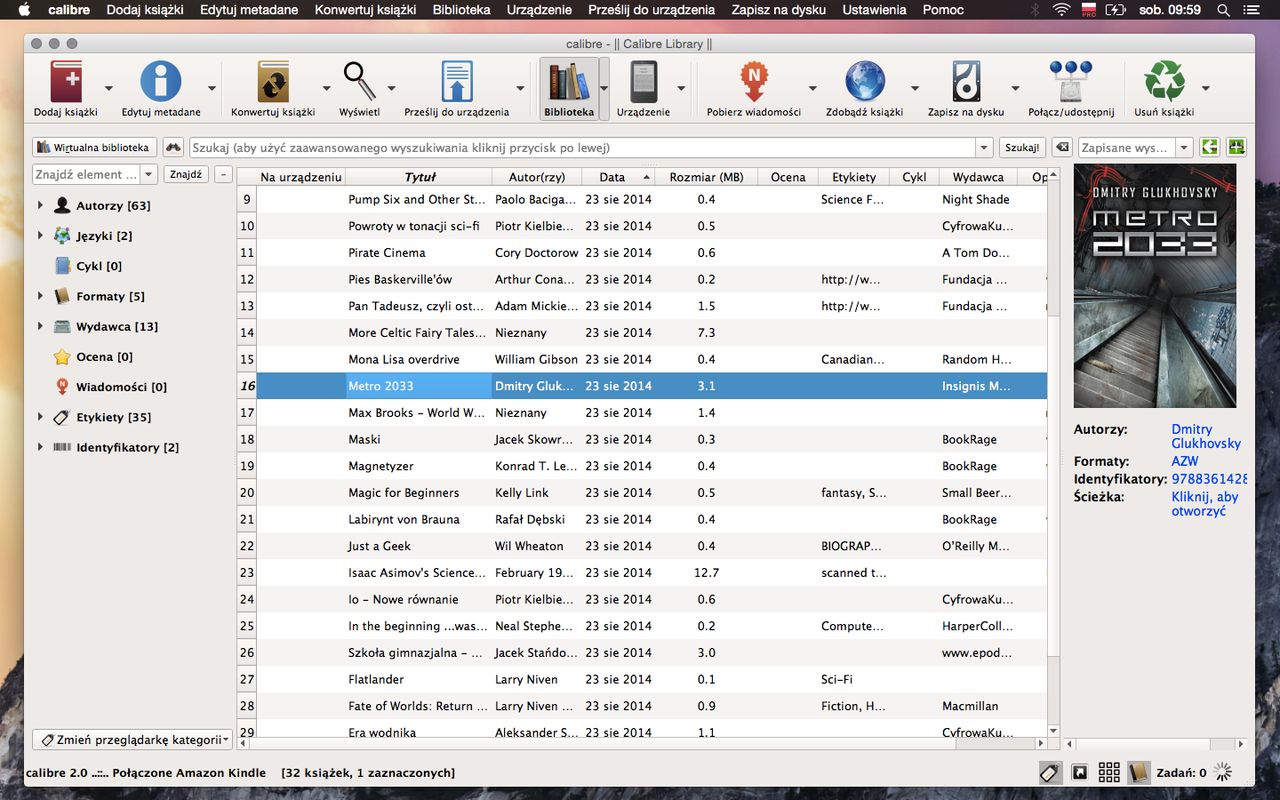The height and width of the screenshot is (800, 1280).
Task: Click the Cykl category icon
Action: tap(62, 266)
